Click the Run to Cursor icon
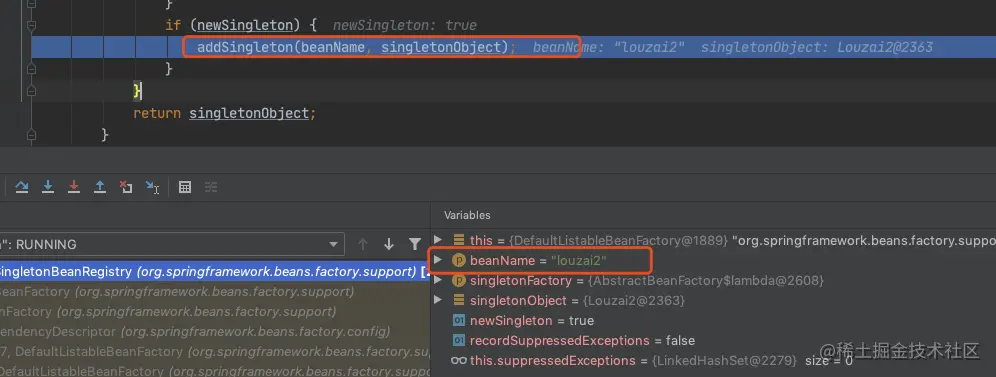The image size is (996, 377). 152,187
